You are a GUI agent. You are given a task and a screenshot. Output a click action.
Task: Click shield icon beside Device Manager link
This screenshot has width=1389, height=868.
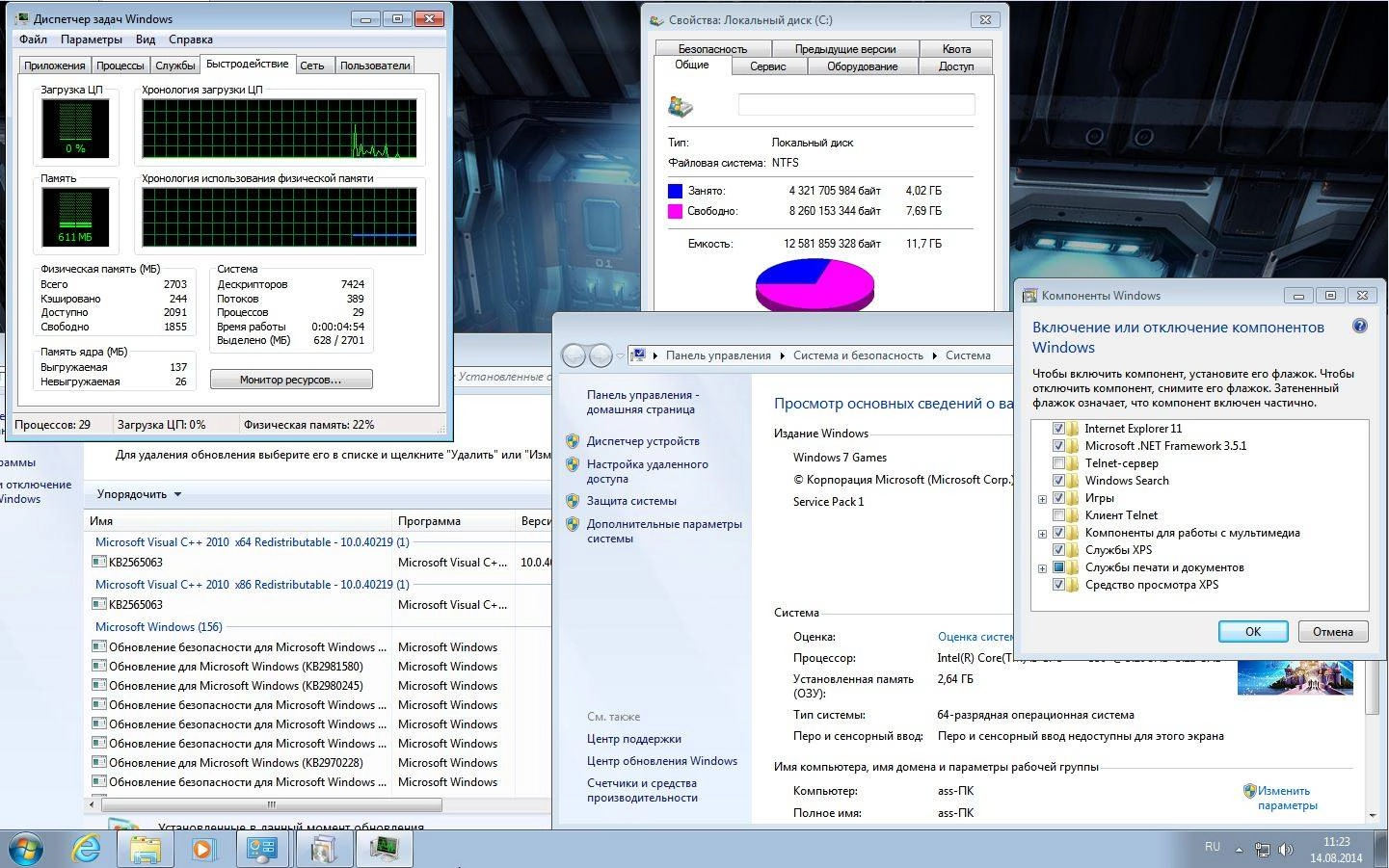tap(573, 441)
